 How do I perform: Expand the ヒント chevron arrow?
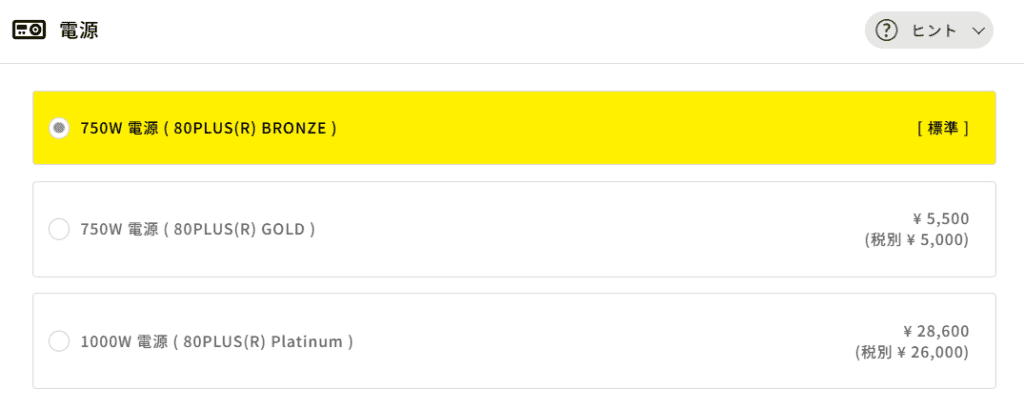pos(977,31)
